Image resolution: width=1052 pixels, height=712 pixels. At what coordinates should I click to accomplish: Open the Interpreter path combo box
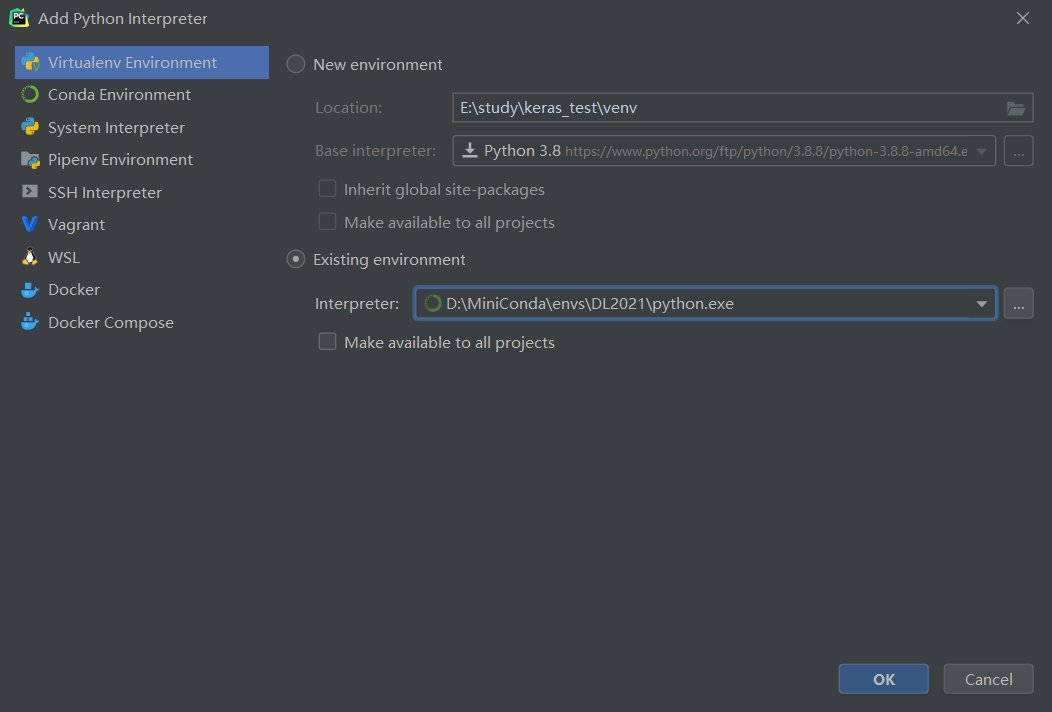(705, 303)
